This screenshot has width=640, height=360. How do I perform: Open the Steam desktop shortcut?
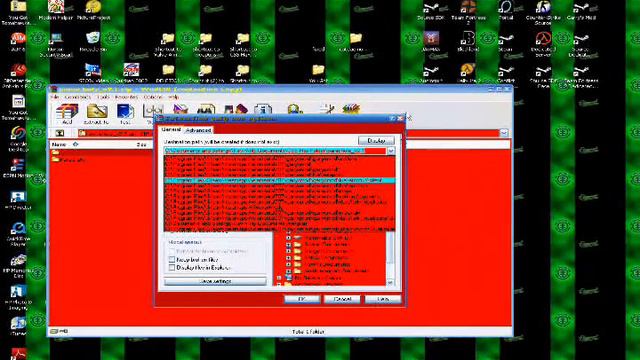506,42
